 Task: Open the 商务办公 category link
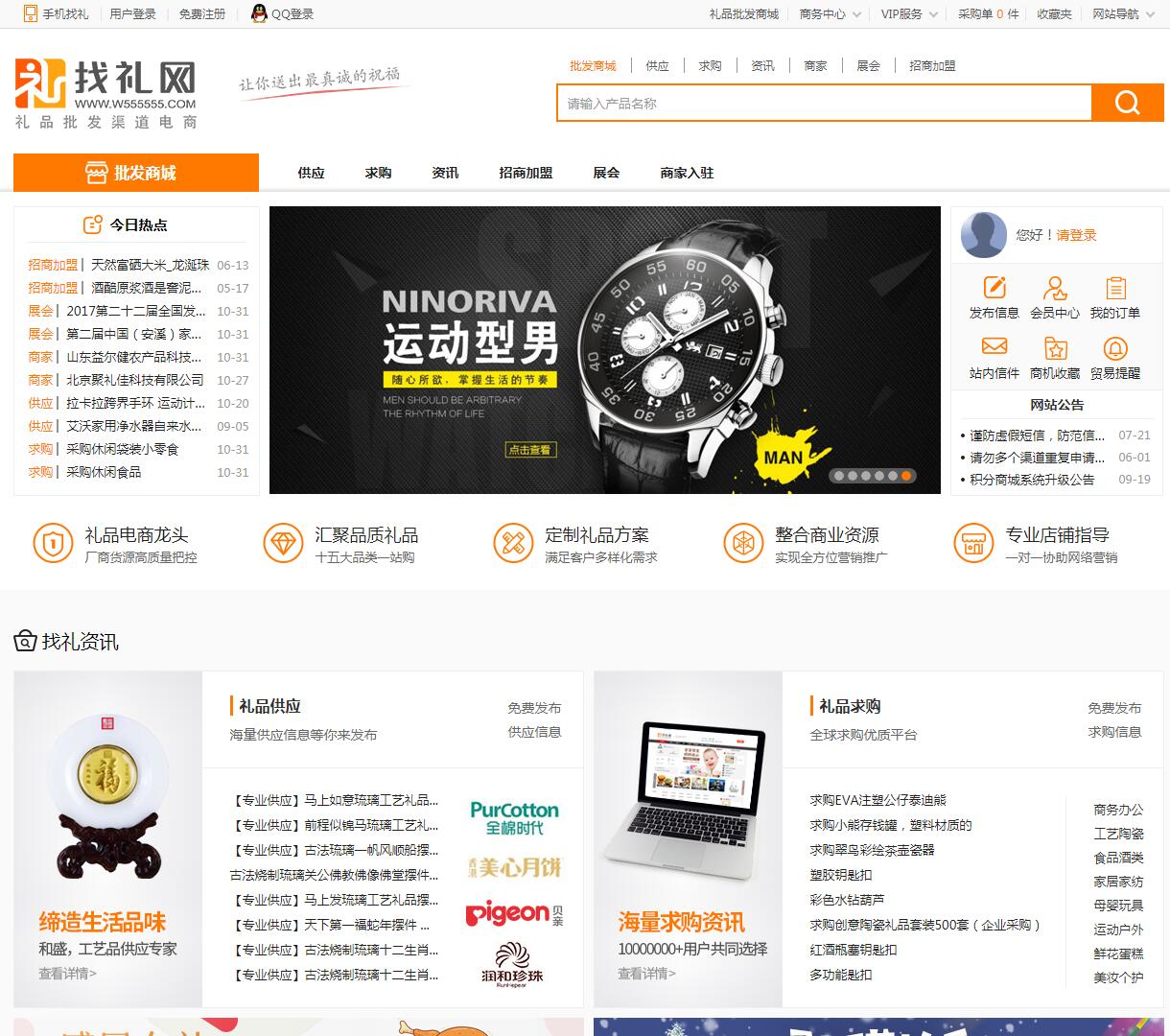(1118, 810)
